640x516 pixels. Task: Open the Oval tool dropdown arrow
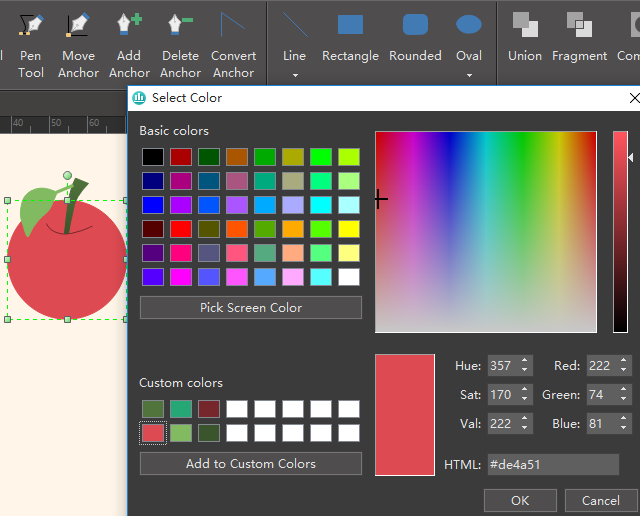469,75
